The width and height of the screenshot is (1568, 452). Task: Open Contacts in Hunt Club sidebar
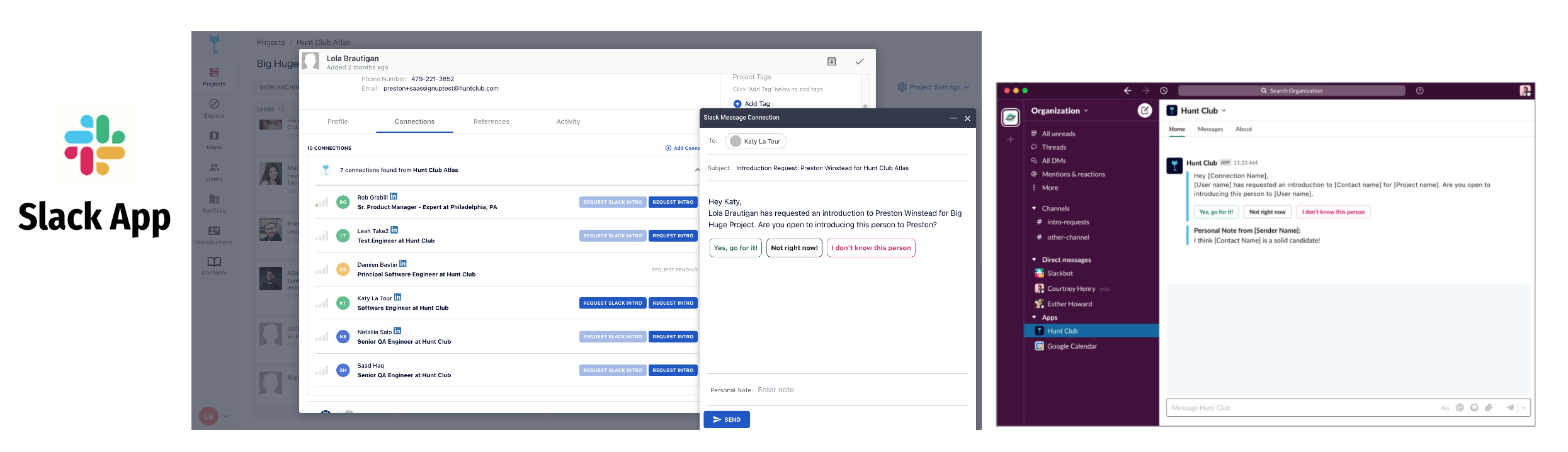[214, 265]
